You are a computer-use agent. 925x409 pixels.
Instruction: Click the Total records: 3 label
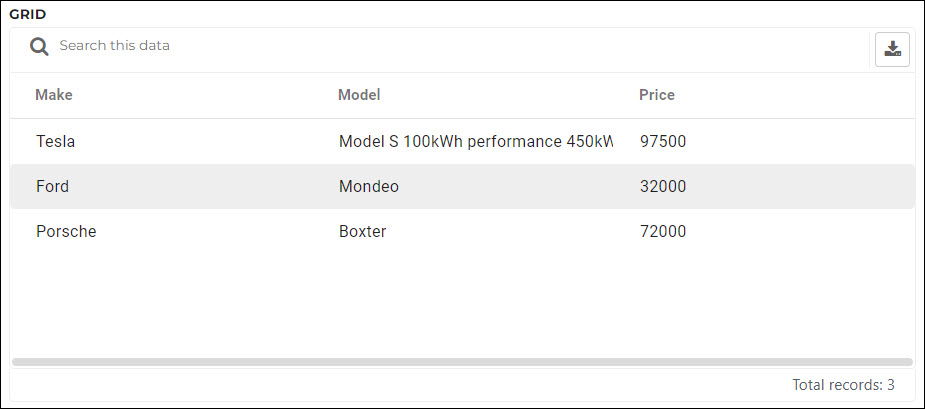coord(843,385)
